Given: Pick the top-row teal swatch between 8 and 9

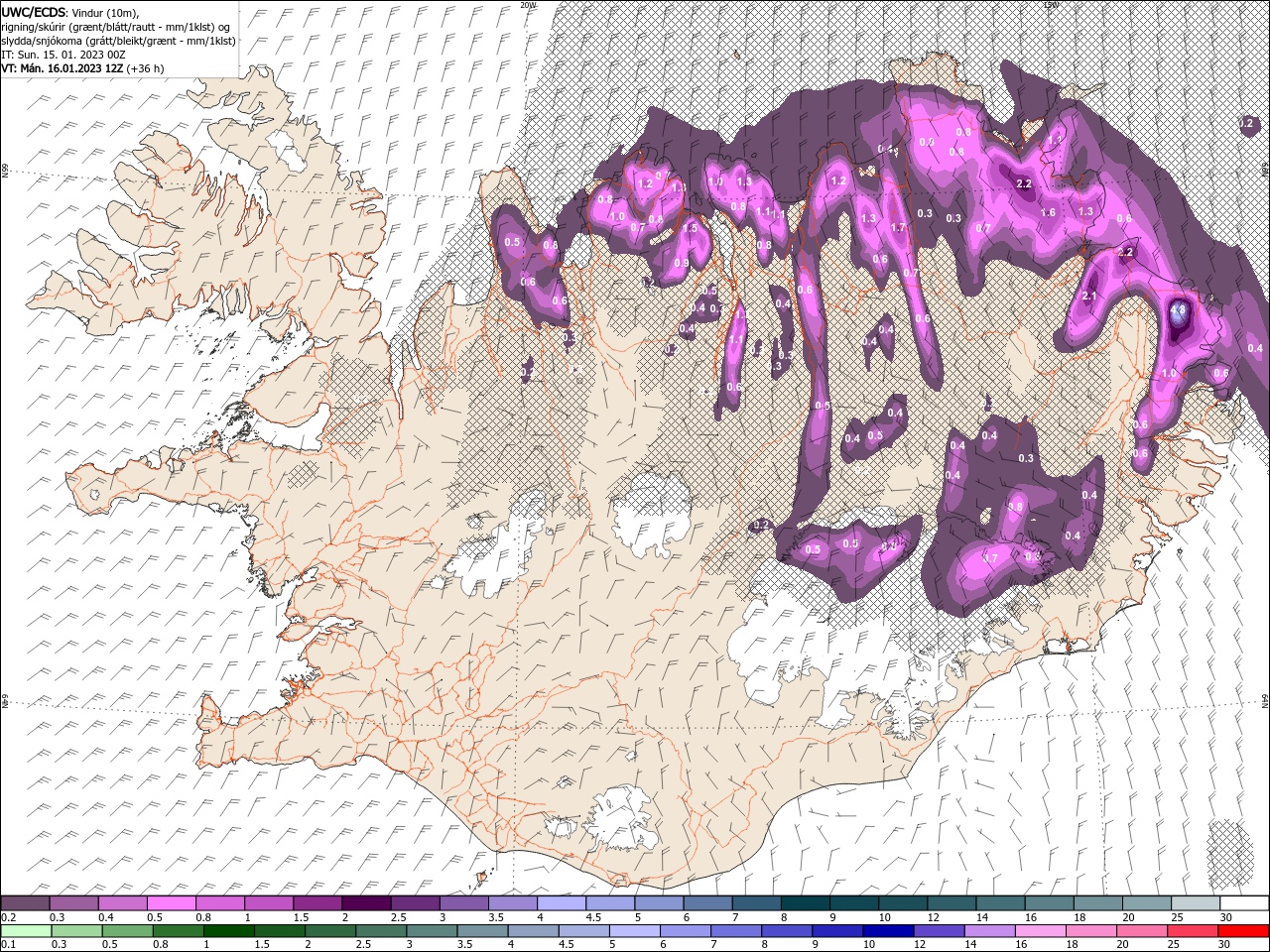Looking at the screenshot, I should coord(807,902).
